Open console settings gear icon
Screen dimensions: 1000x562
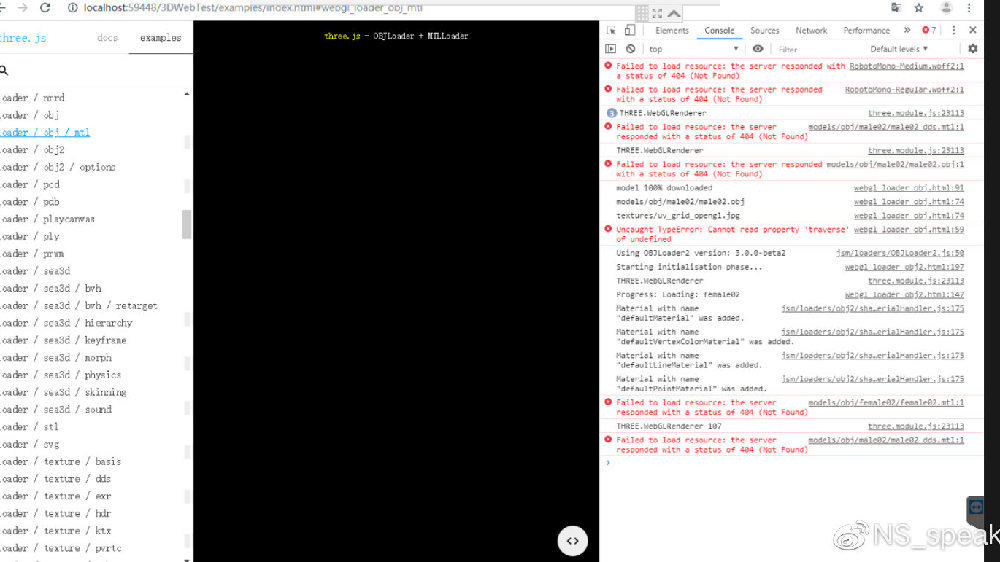coord(973,48)
